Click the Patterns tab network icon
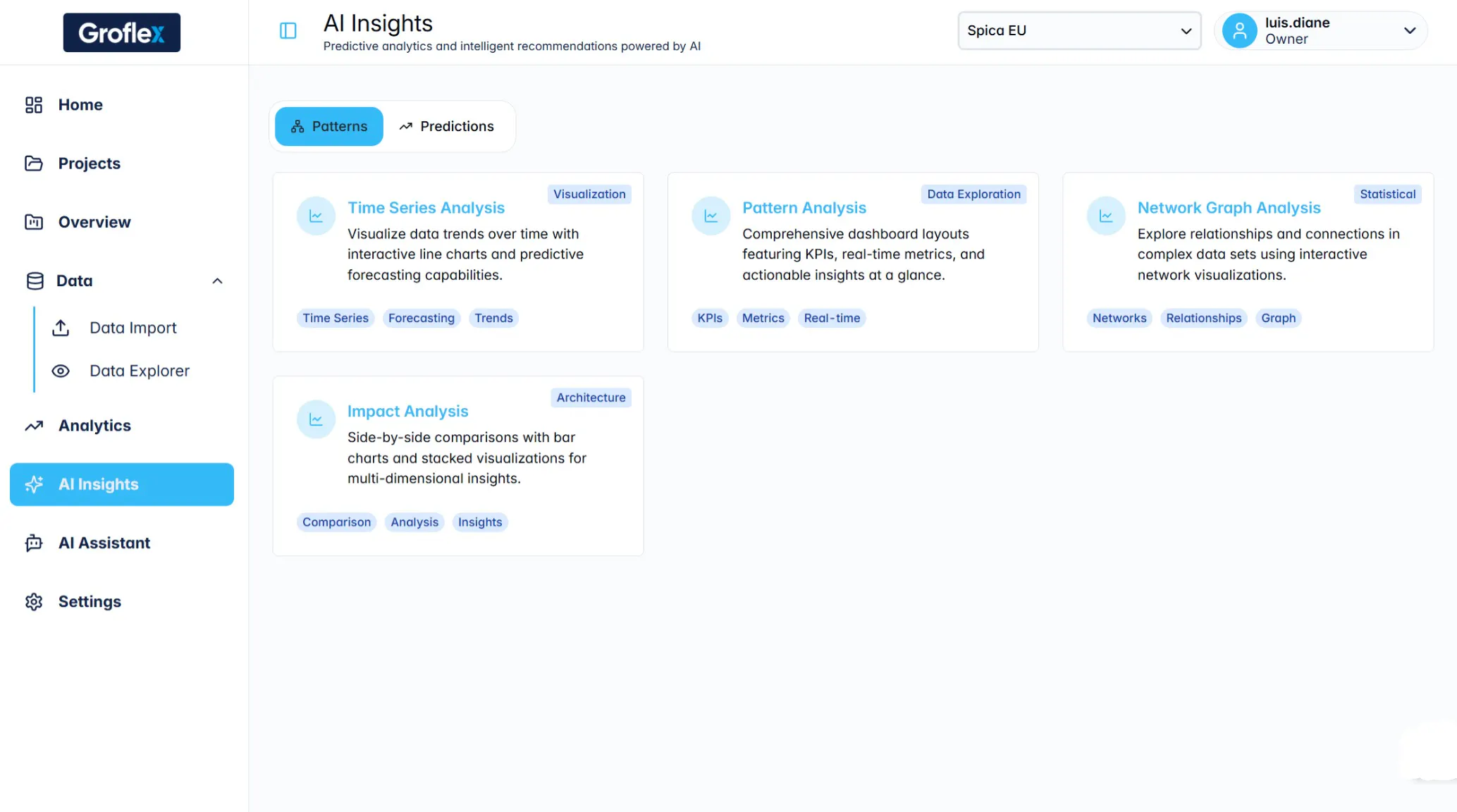The image size is (1457, 812). click(297, 126)
